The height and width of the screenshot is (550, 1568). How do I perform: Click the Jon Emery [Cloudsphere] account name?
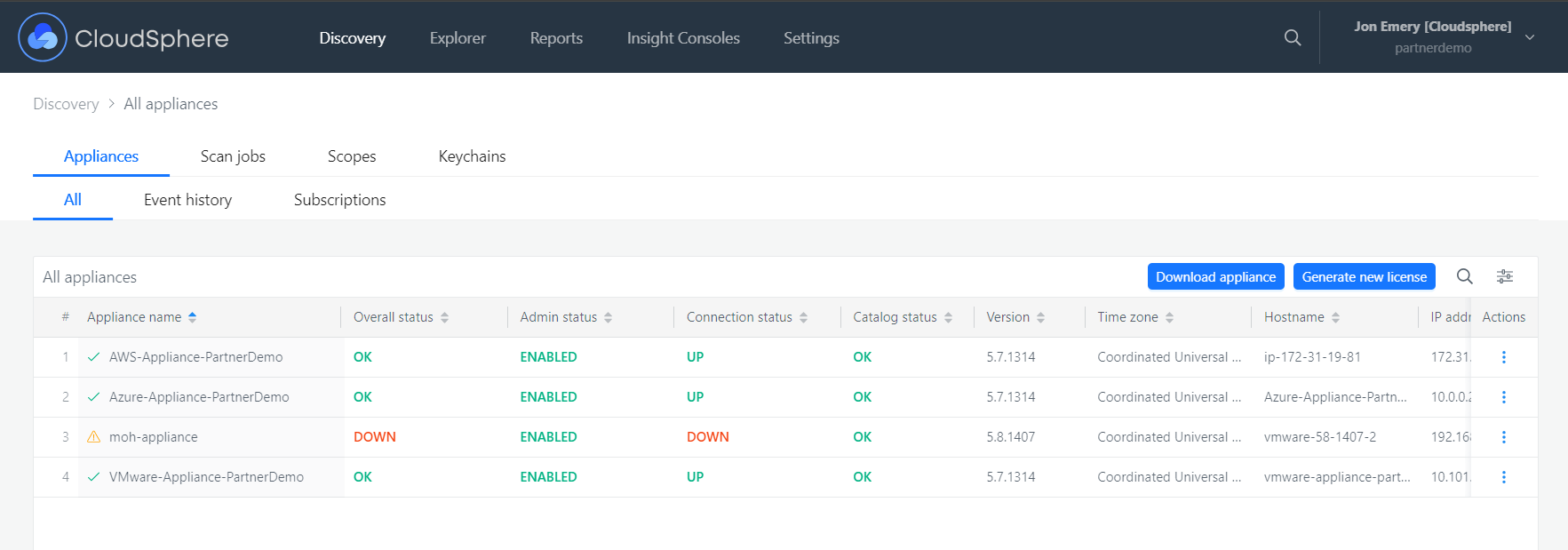pos(1432,27)
